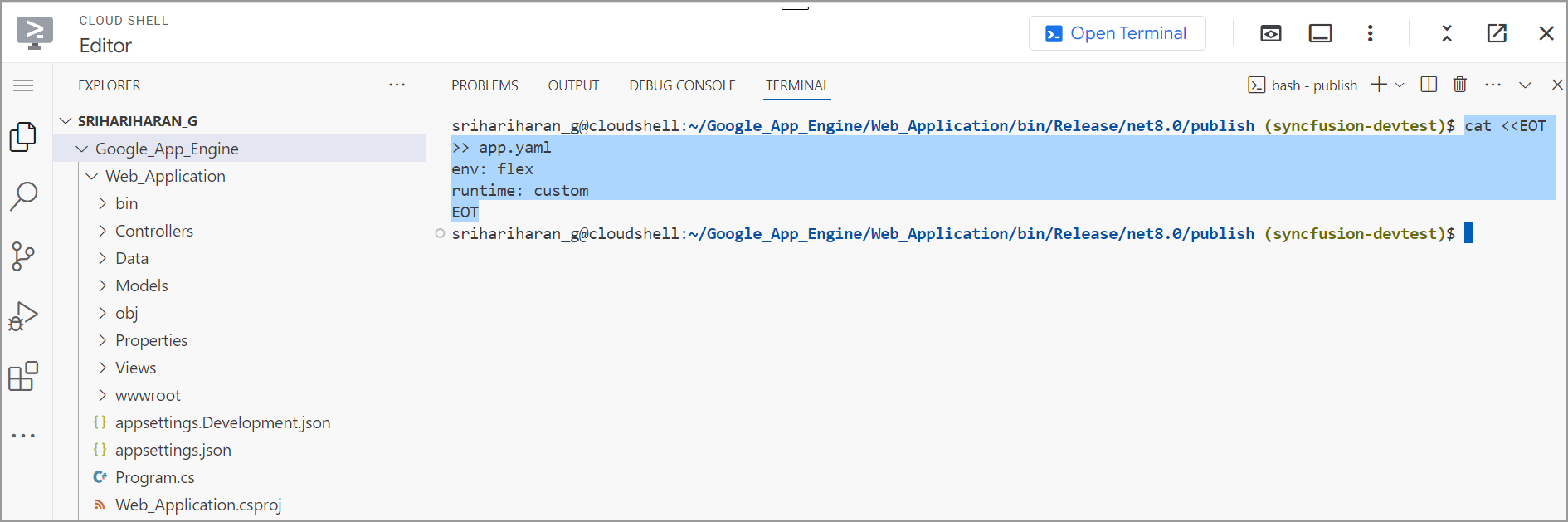Open Cloud Shell in new window icon
This screenshot has width=1568, height=522.
(x=1497, y=33)
